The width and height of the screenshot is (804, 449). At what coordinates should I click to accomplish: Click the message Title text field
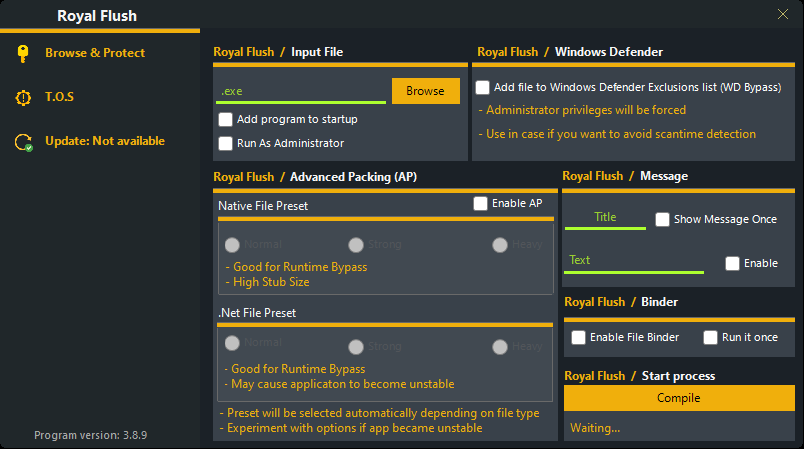pyautogui.click(x=605, y=217)
